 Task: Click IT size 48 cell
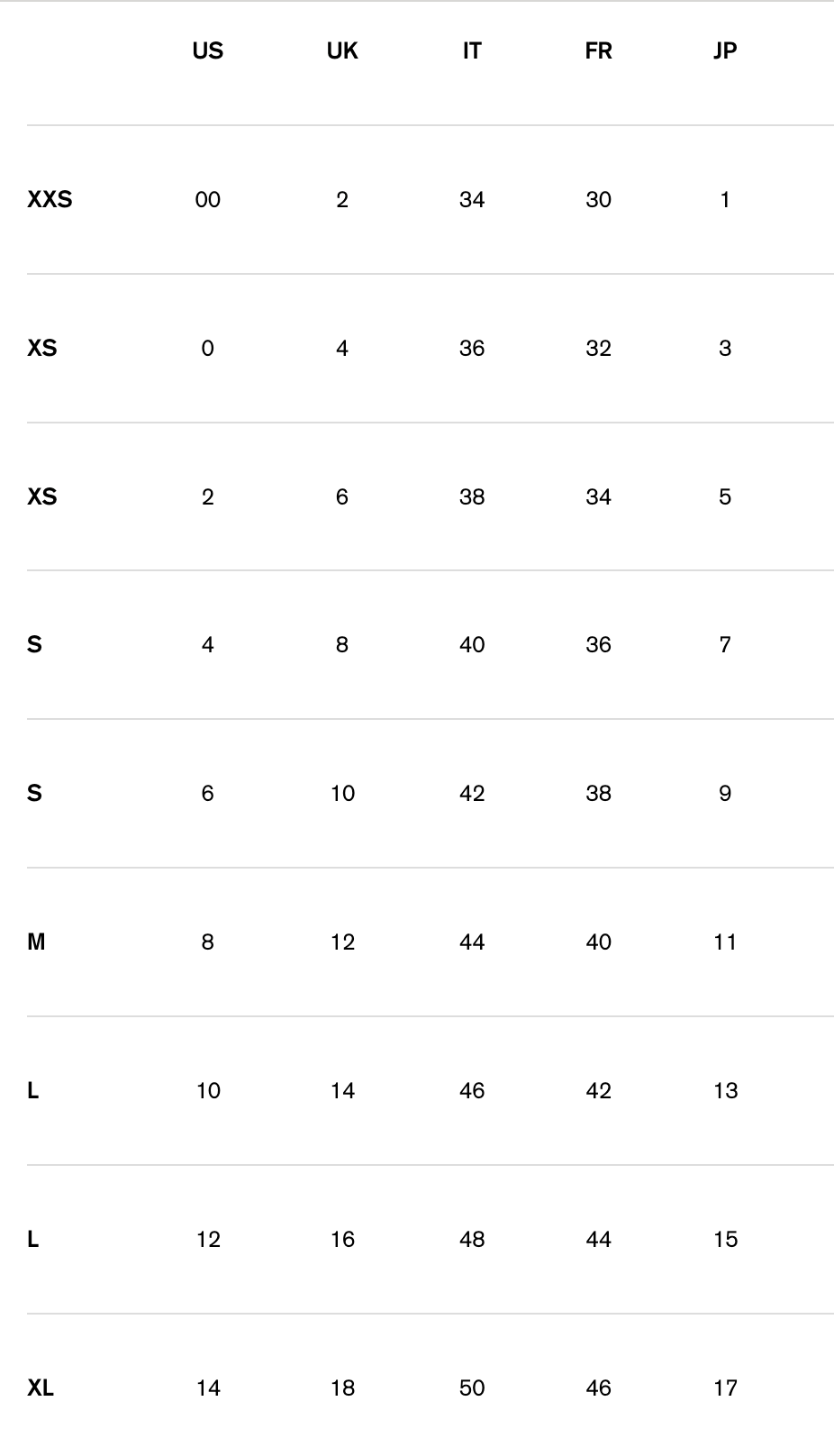coord(472,1240)
